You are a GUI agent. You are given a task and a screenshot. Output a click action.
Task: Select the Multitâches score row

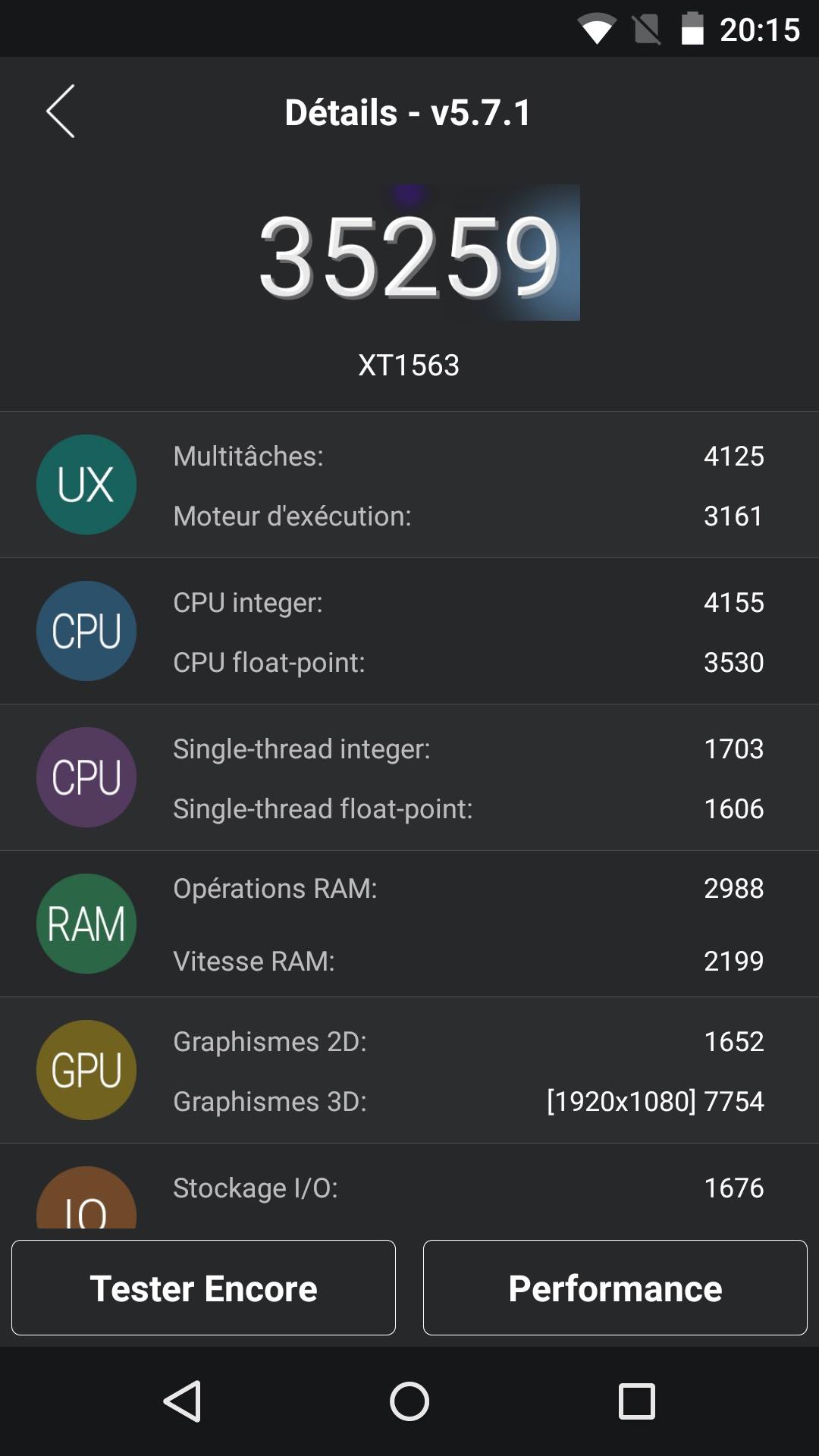(x=468, y=456)
